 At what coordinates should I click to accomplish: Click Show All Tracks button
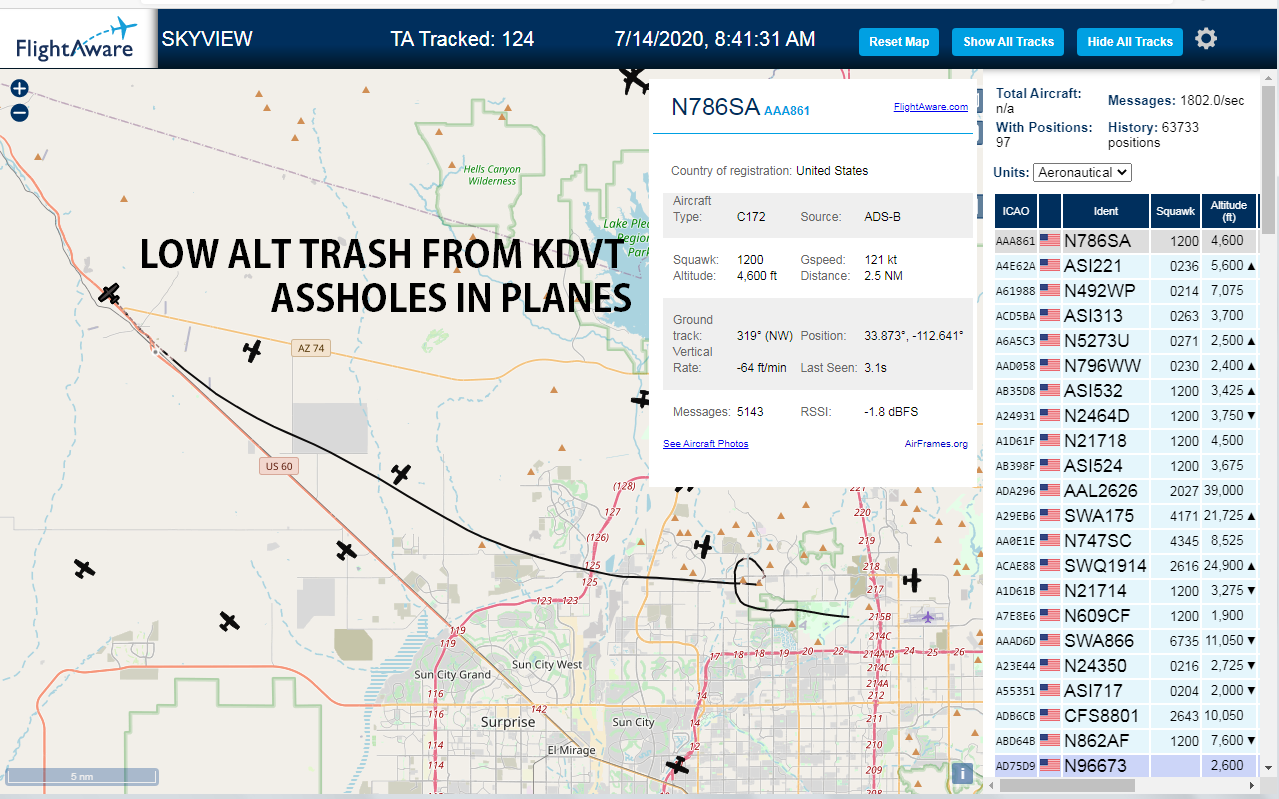(x=1008, y=42)
